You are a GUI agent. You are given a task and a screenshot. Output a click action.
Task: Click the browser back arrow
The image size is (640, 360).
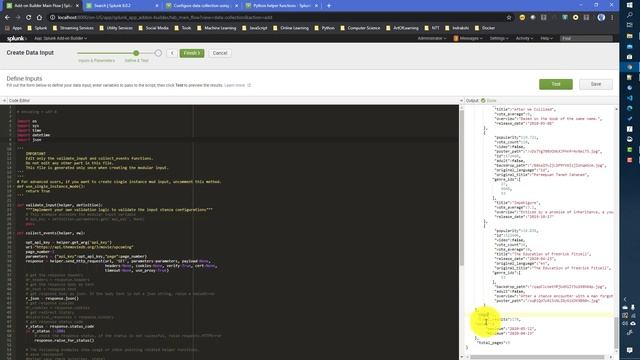pyautogui.click(x=7, y=18)
